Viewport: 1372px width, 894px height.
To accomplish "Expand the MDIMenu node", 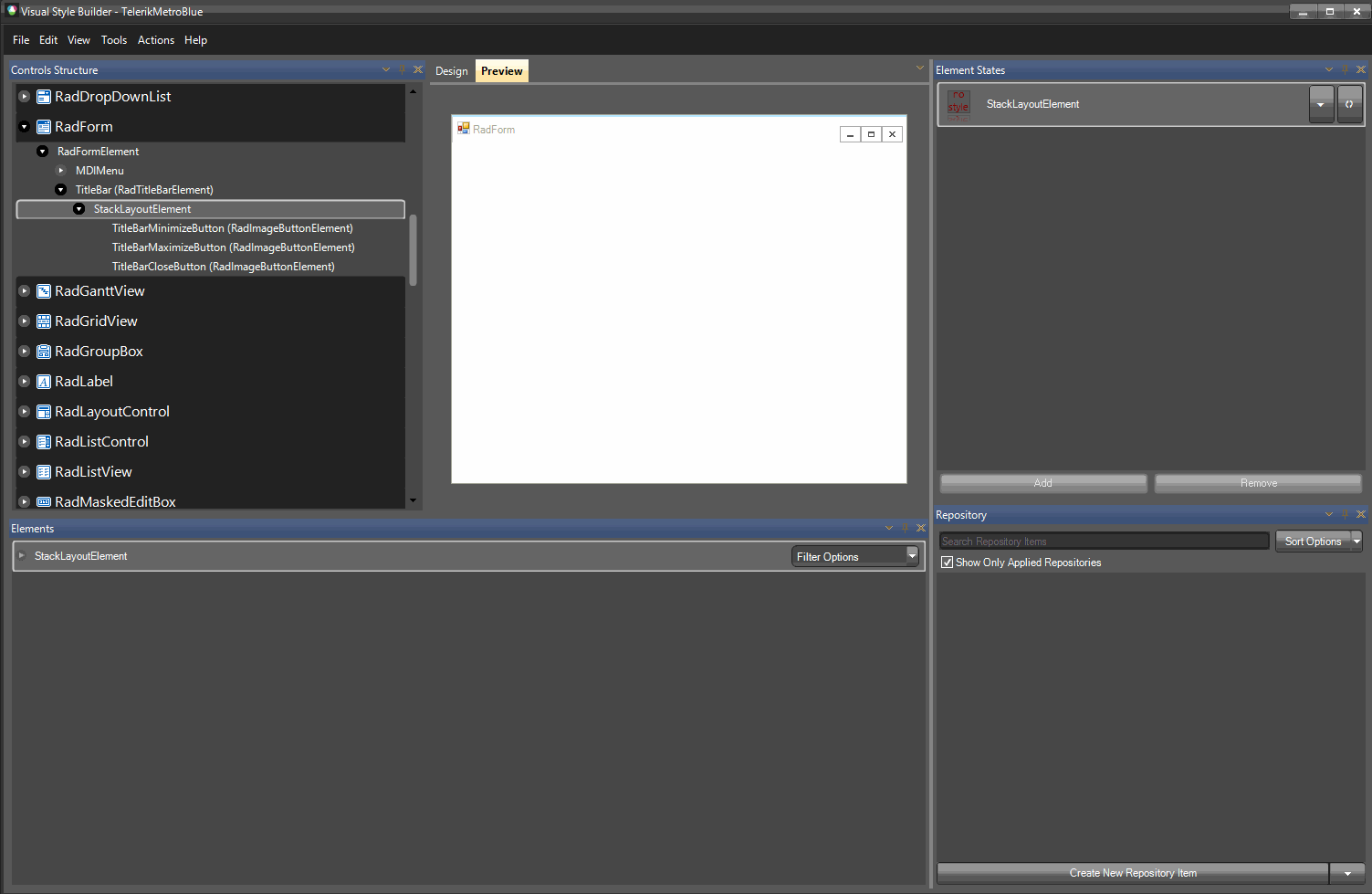I will pyautogui.click(x=61, y=171).
